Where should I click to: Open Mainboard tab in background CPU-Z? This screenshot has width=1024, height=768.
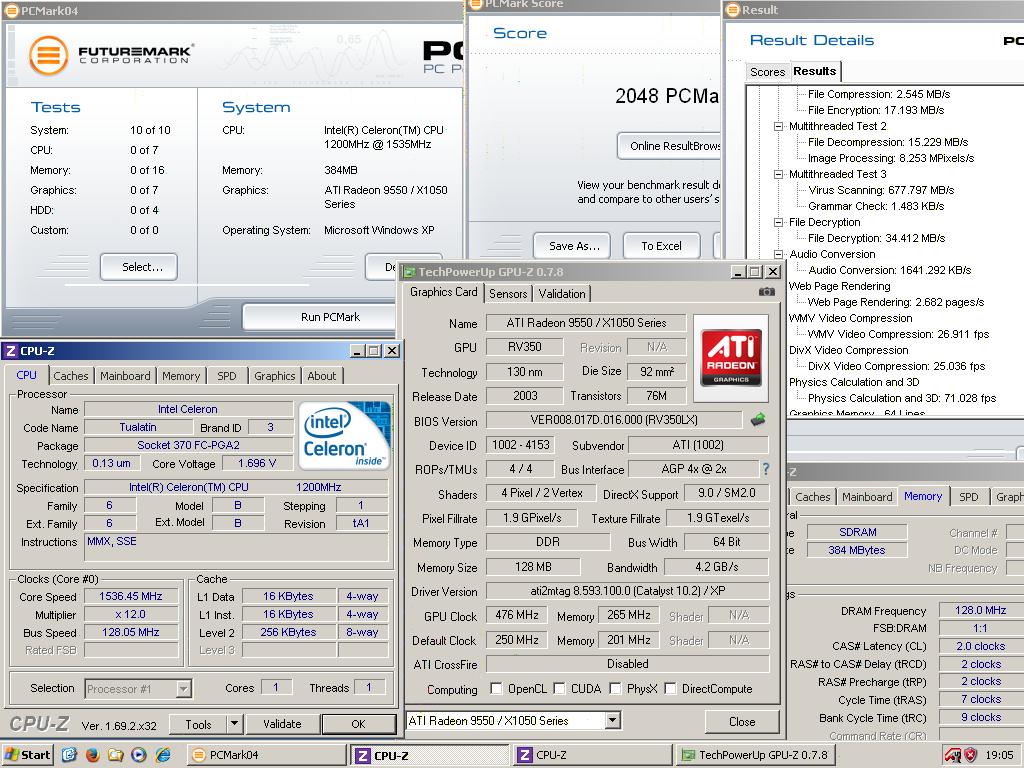coord(867,496)
